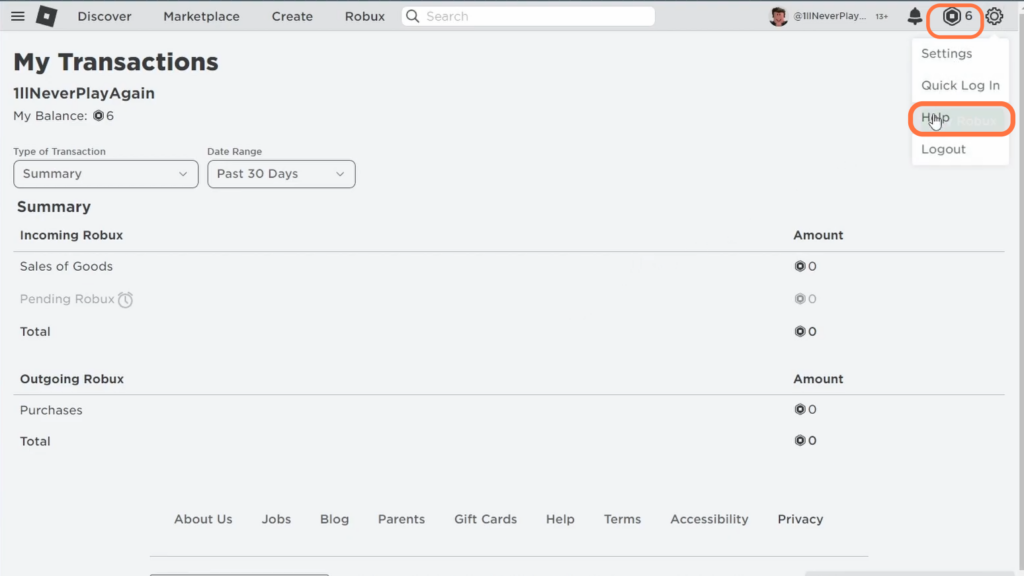Open the hamburger navigation menu
This screenshot has height=576, width=1024.
pyautogui.click(x=18, y=16)
